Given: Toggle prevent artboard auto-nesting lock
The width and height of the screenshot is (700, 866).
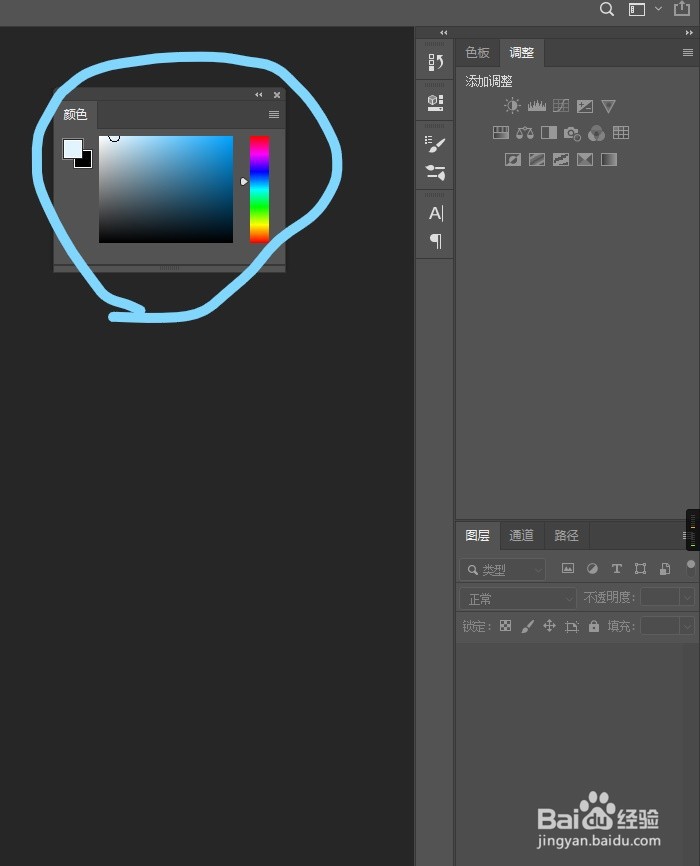Looking at the screenshot, I should click(572, 626).
